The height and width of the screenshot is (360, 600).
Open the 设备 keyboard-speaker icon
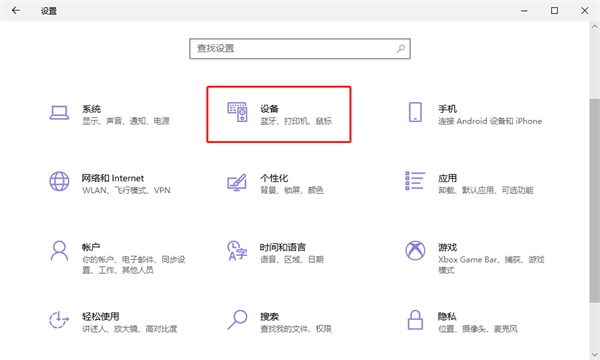click(237, 112)
